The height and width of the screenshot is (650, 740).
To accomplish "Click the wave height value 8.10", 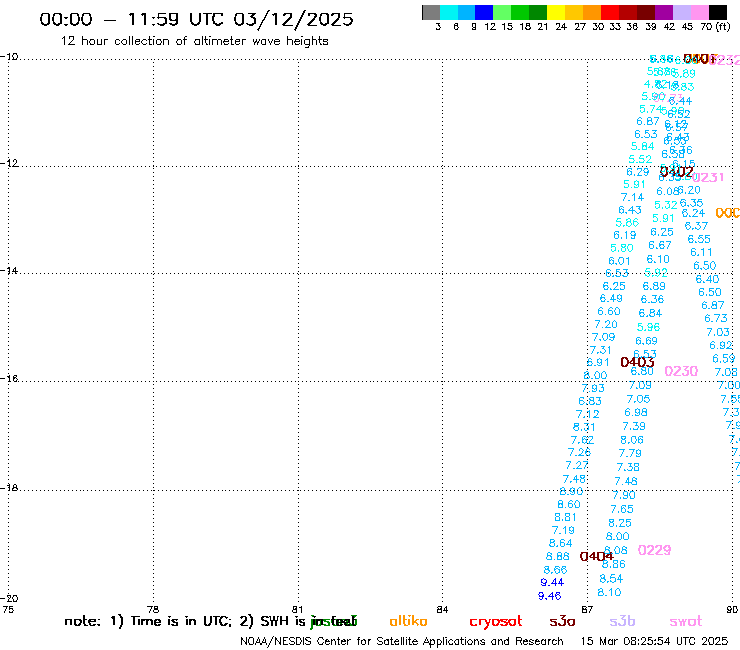I will tap(609, 592).
